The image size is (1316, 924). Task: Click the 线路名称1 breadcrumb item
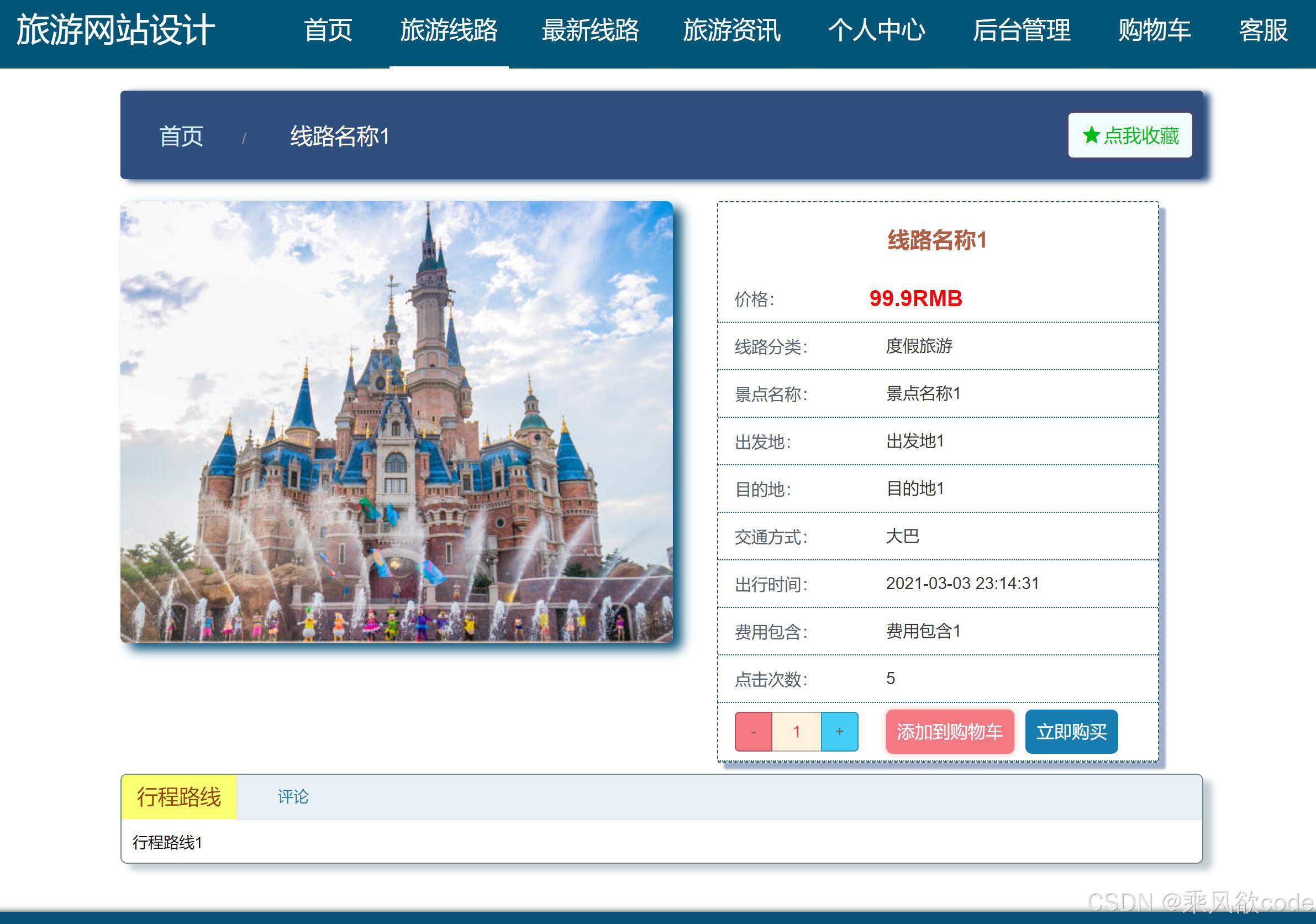339,136
